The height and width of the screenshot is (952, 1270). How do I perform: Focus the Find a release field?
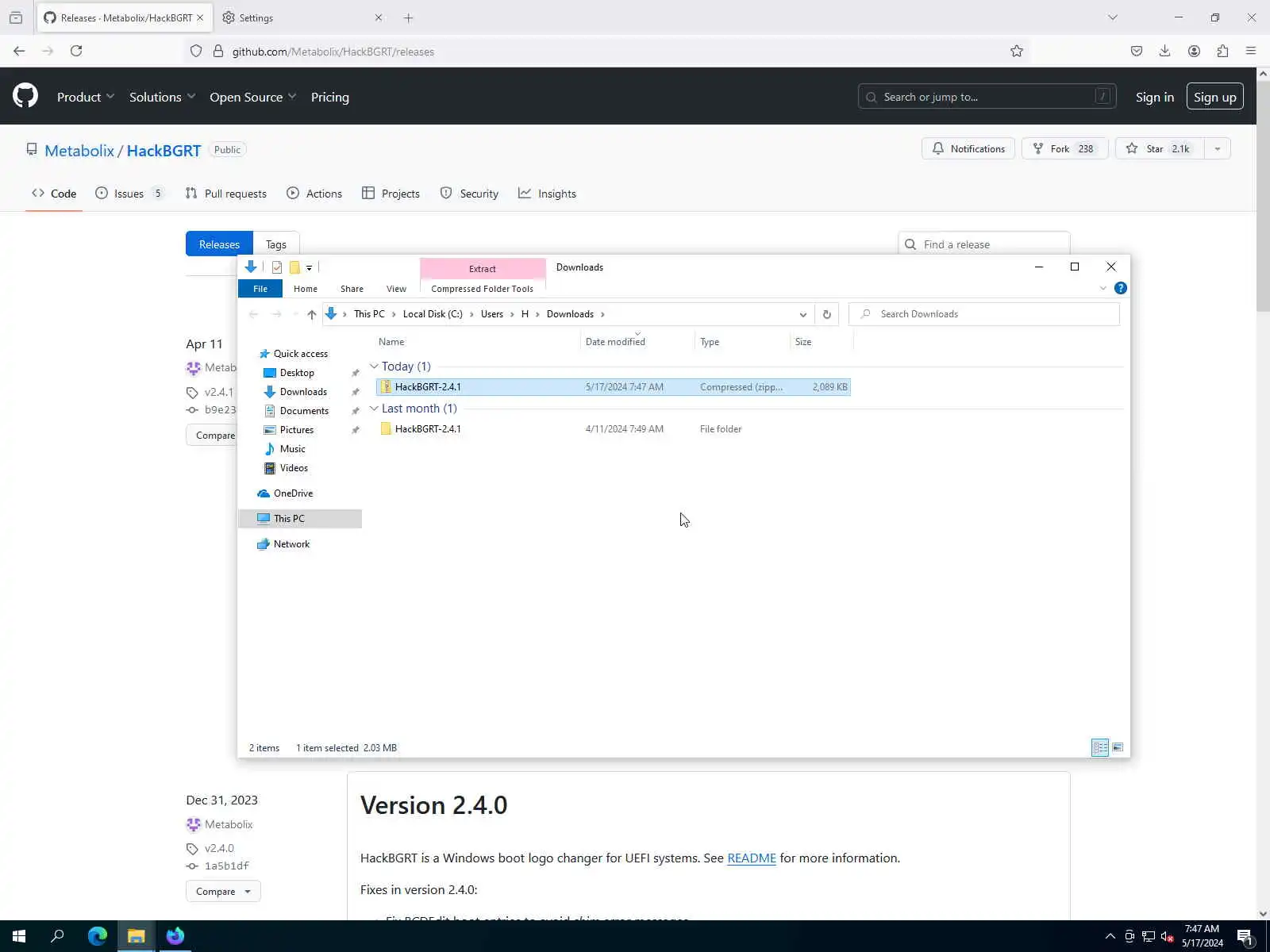(984, 244)
